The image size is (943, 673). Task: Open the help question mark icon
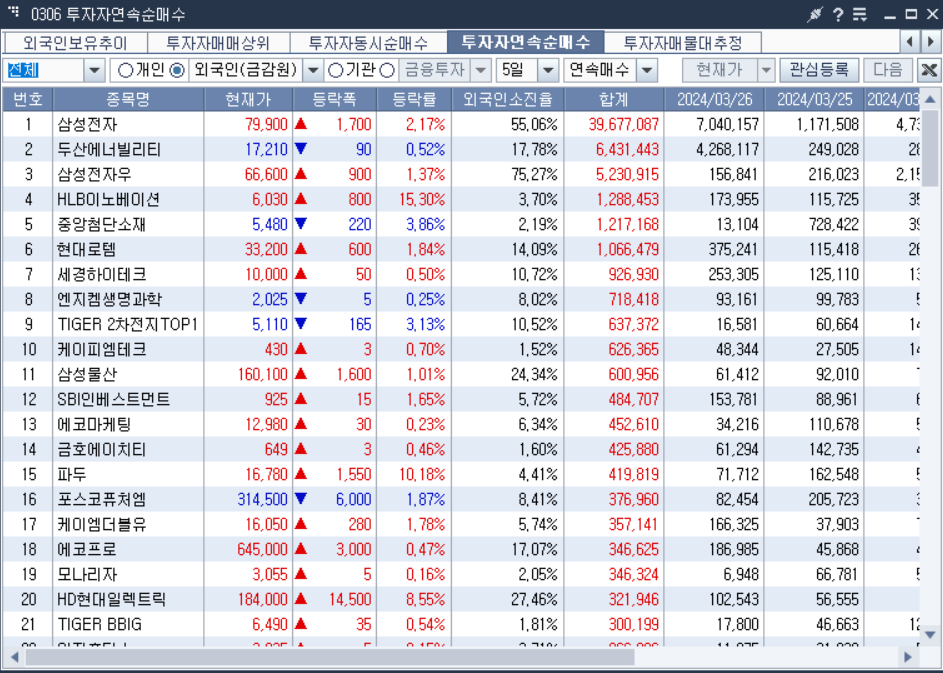pos(838,14)
